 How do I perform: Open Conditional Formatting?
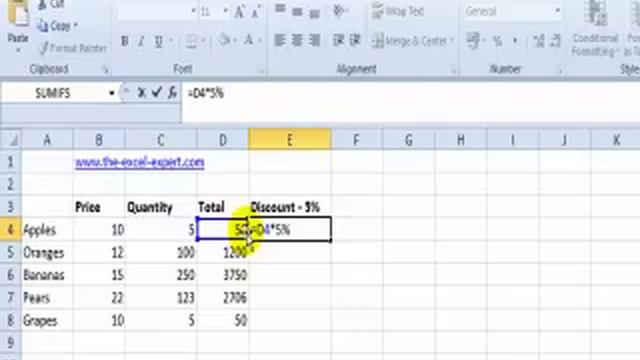594,29
